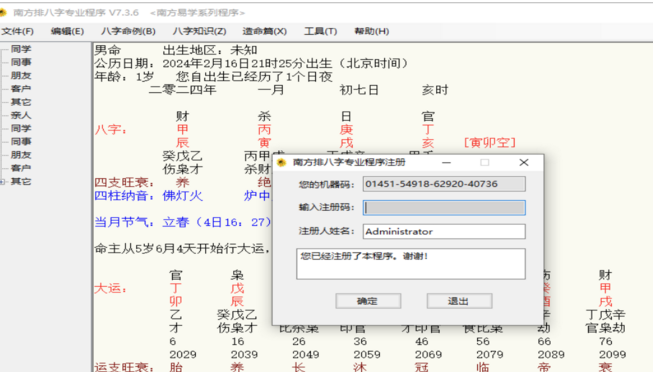The height and width of the screenshot is (372, 653).
Task: Select the 同学 item directly below 亲人
Action: tap(21, 128)
